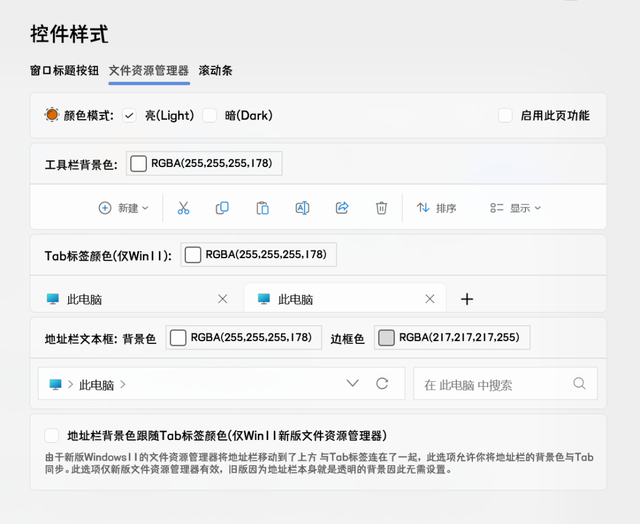Click the 工具栏背景色 RGBA value field
The height and width of the screenshot is (524, 640).
(204, 164)
